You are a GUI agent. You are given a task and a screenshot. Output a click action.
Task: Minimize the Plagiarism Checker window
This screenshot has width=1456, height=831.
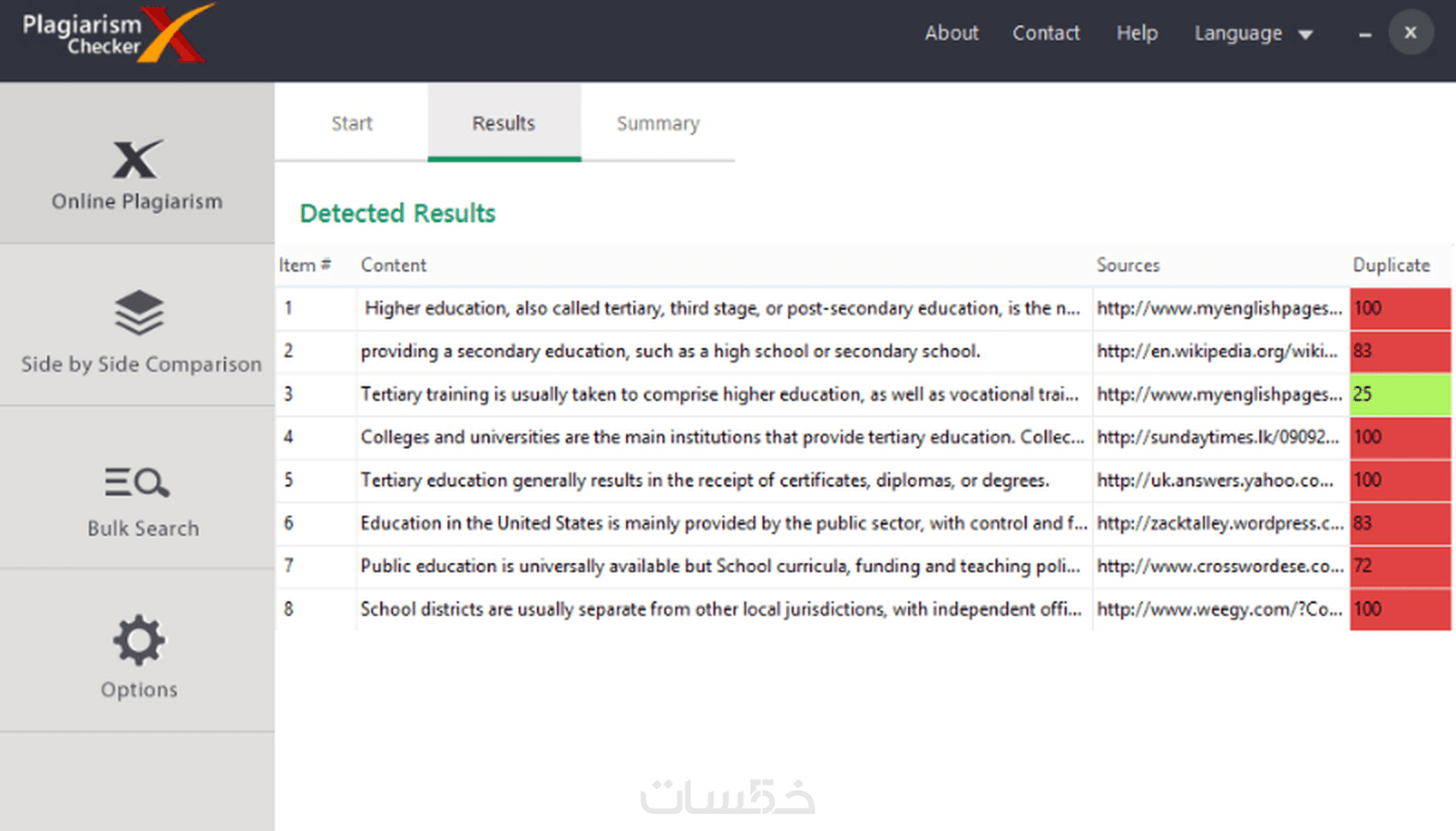[1365, 34]
